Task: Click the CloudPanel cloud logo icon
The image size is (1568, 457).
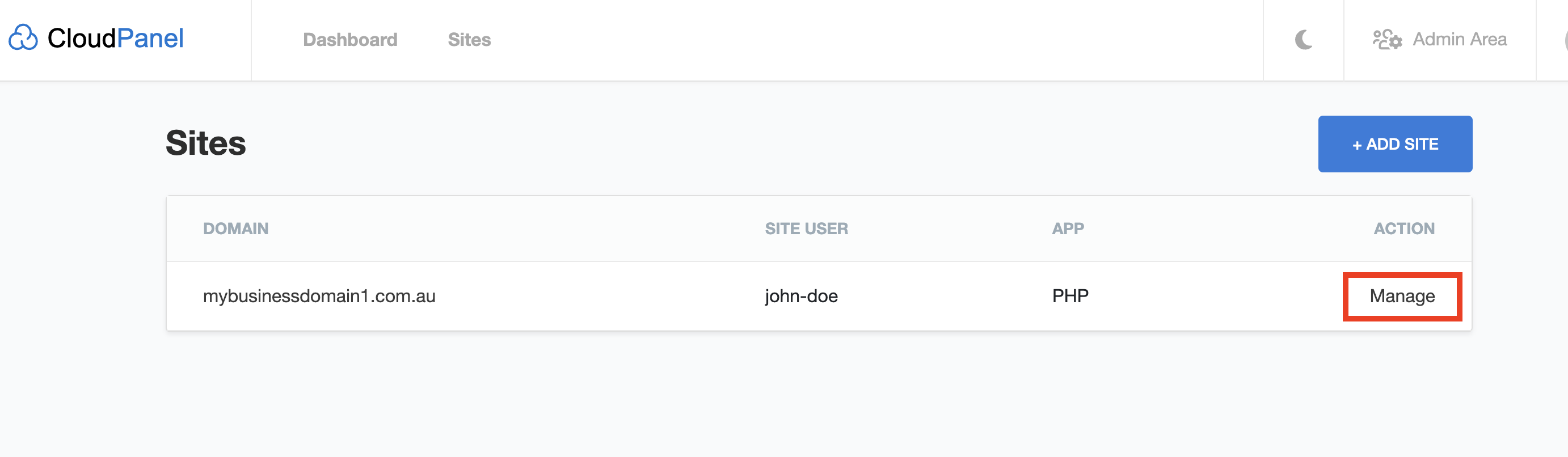Action: (x=23, y=39)
